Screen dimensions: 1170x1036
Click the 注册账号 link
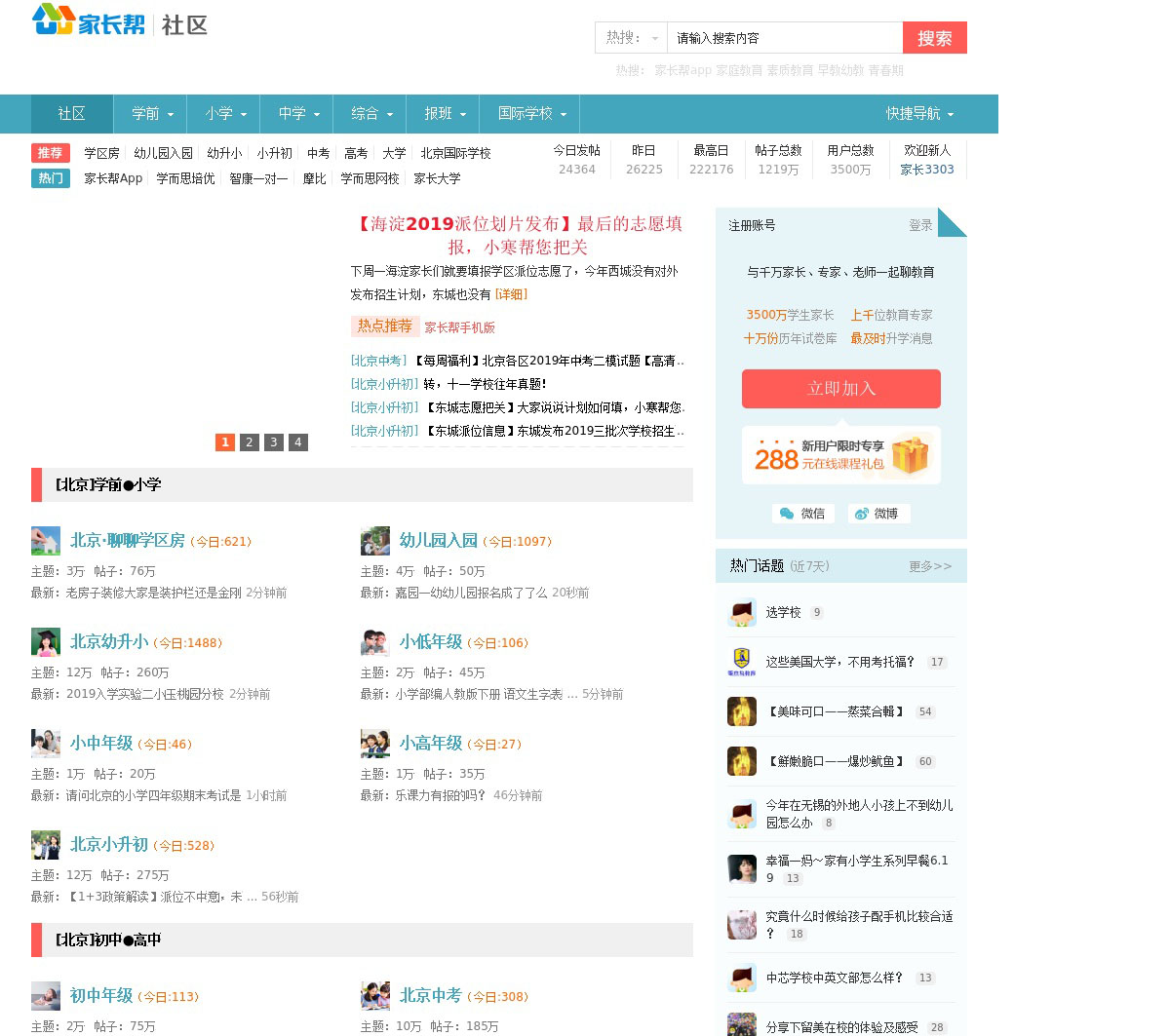(752, 225)
